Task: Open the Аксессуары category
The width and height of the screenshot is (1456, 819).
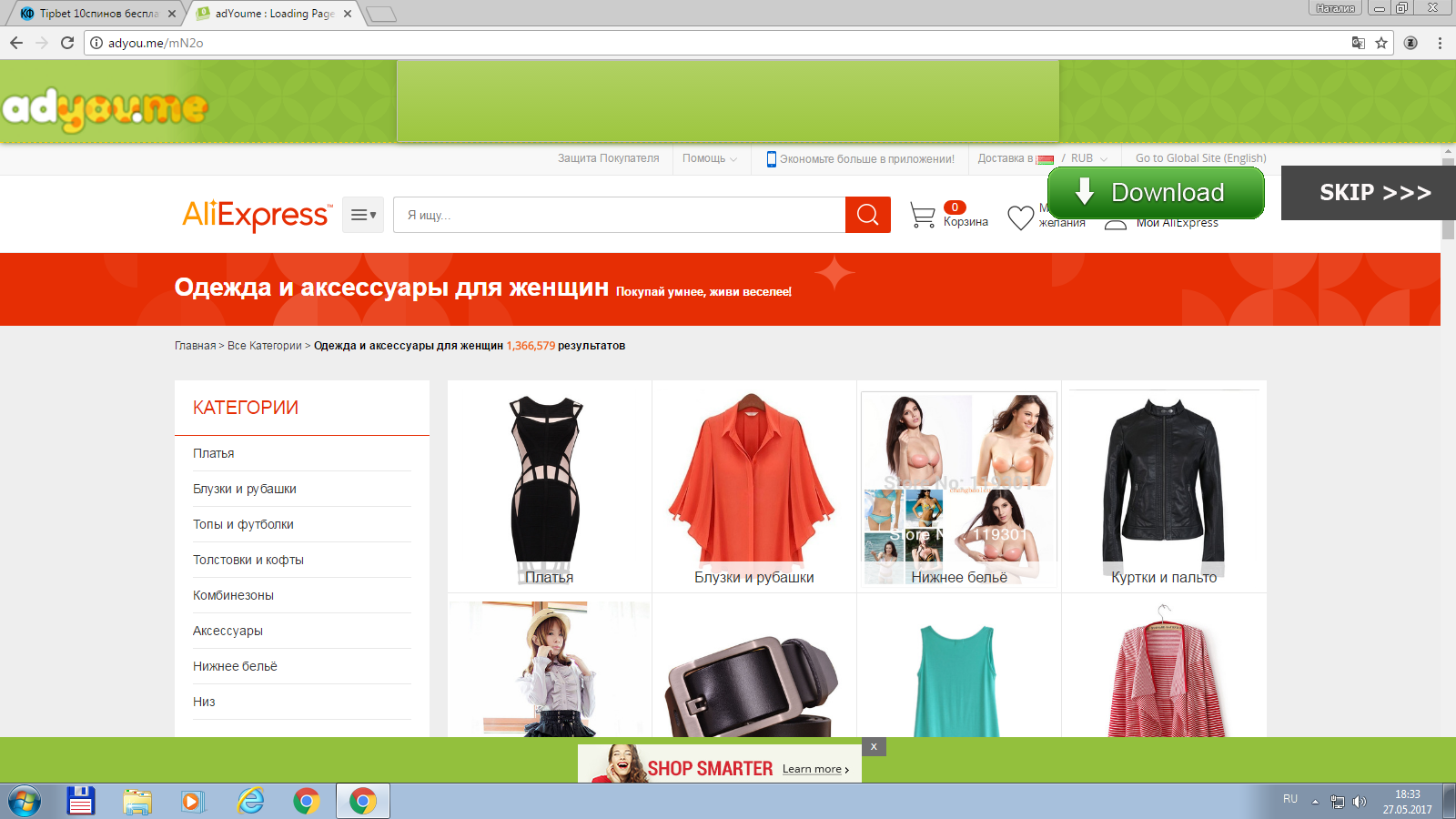Action: click(227, 631)
